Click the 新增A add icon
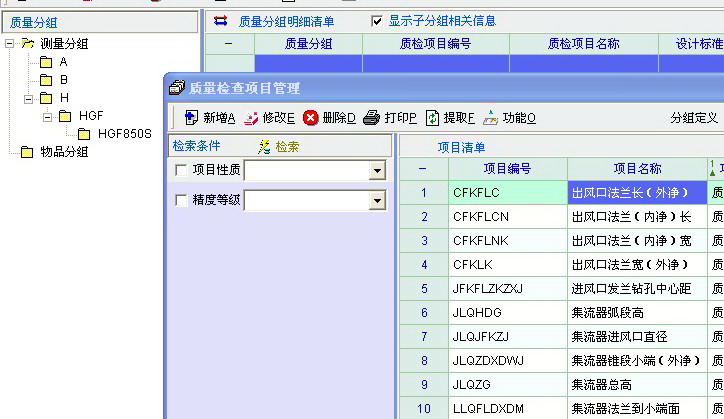The width and height of the screenshot is (724, 419). 192,118
